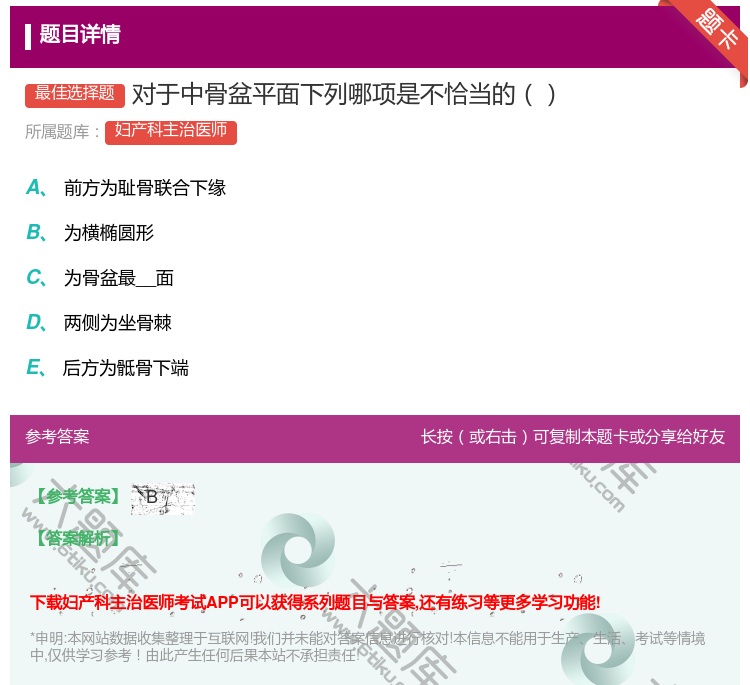Click the question text 对于中骨盆平面下列哪项是不恰当的

coord(343,94)
